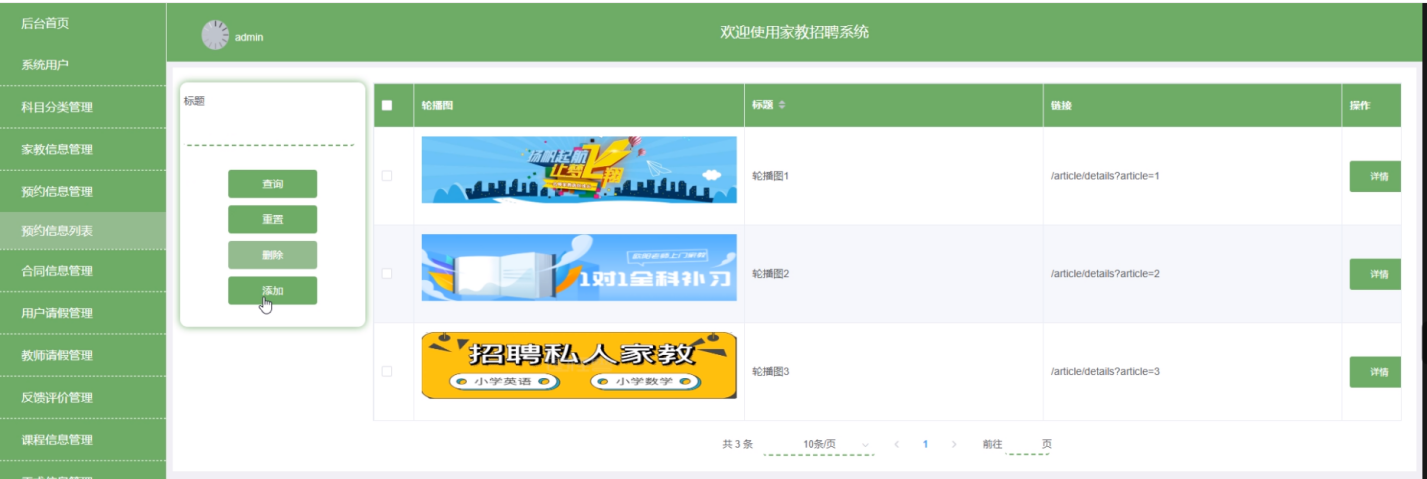Click the 轮播图1 banner thumbnail

tap(579, 170)
